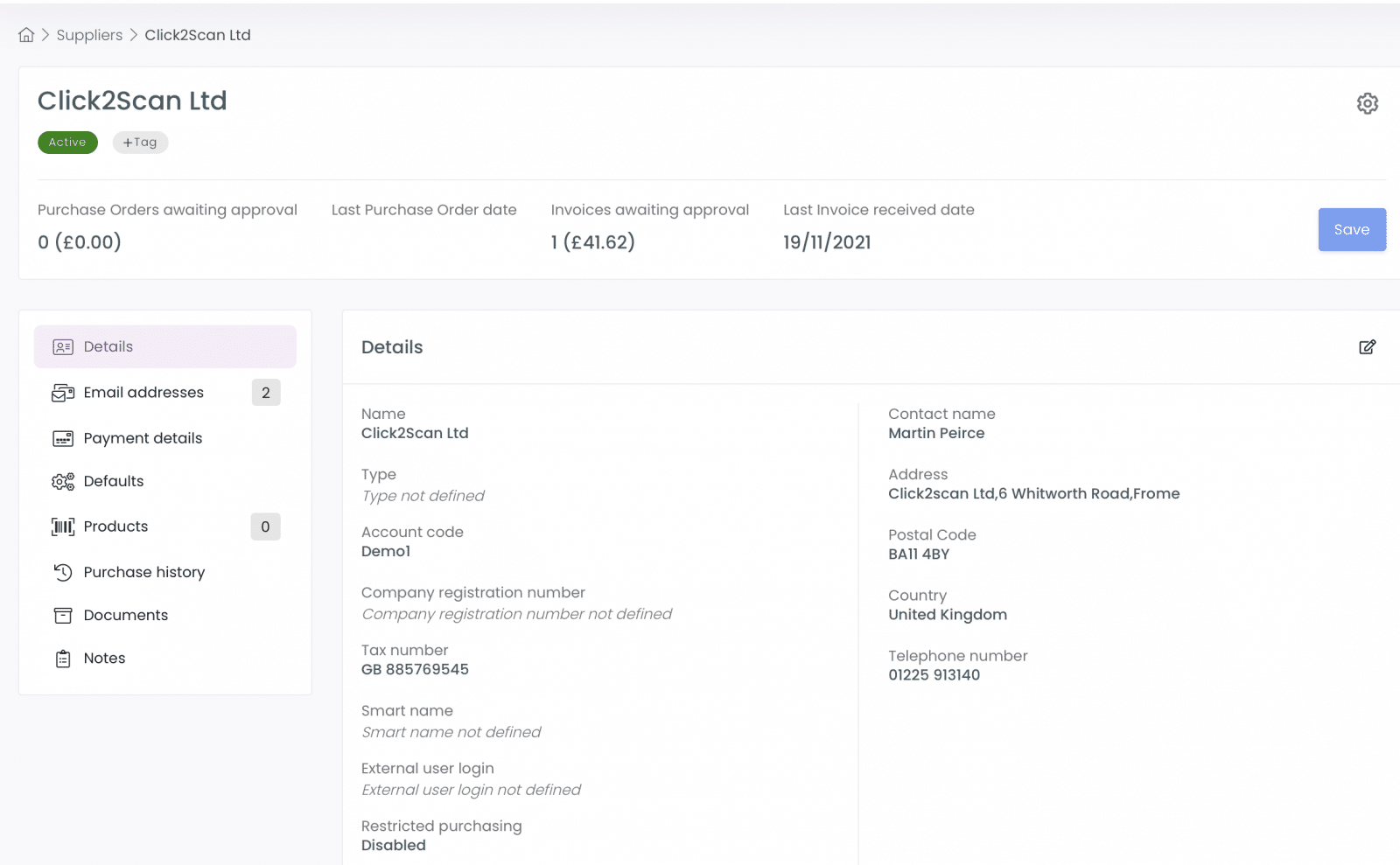Screen dimensions: 1400x865
Task: Click 'Purchase Orders awaiting approval' label
Action: (x=167, y=210)
